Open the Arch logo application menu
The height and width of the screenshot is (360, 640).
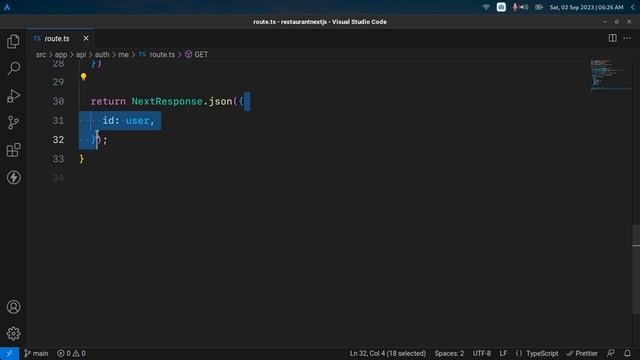pyautogui.click(x=7, y=7)
